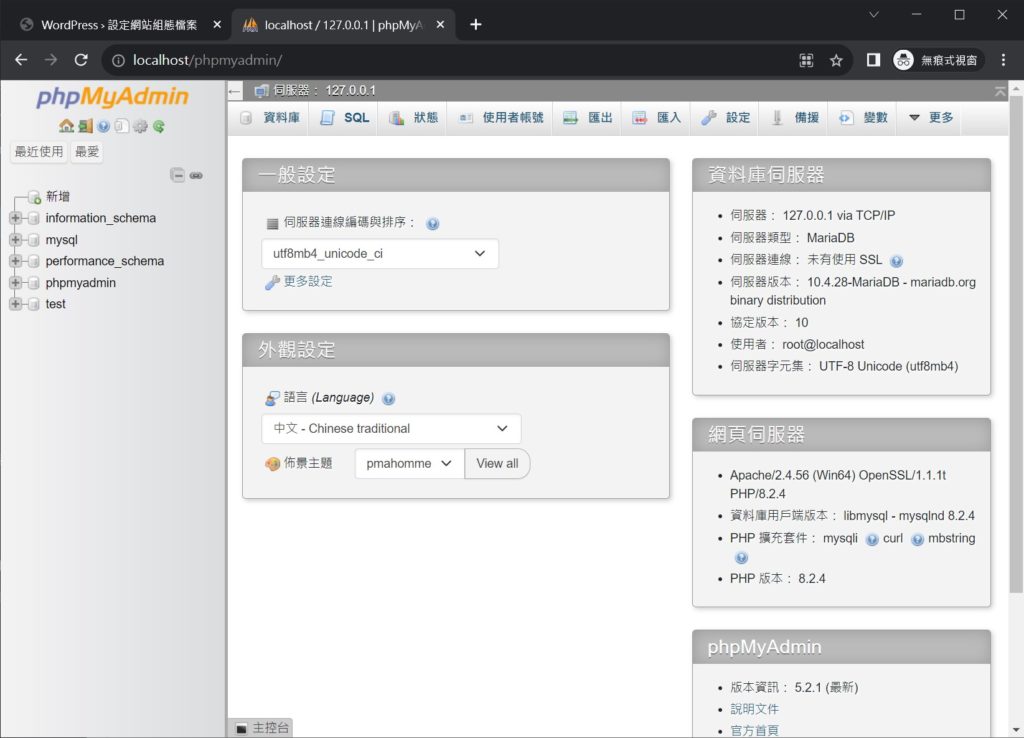Open help icon beside 語言 (Language)

[389, 398]
